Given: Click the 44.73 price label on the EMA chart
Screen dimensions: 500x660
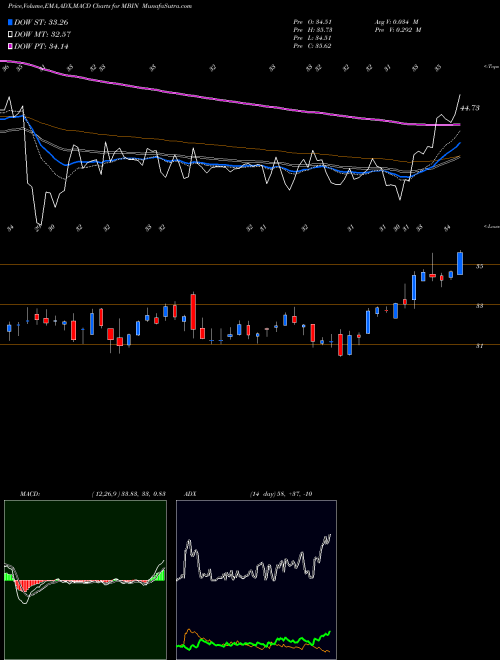Looking at the screenshot, I should tap(470, 108).
